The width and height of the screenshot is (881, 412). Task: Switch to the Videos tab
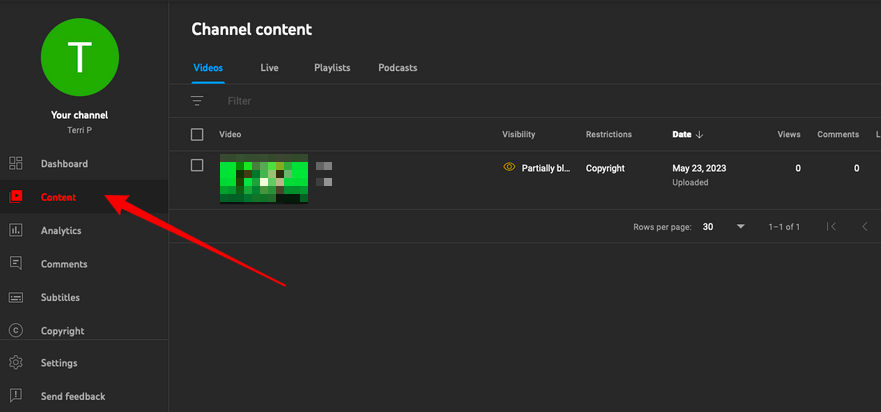click(208, 68)
